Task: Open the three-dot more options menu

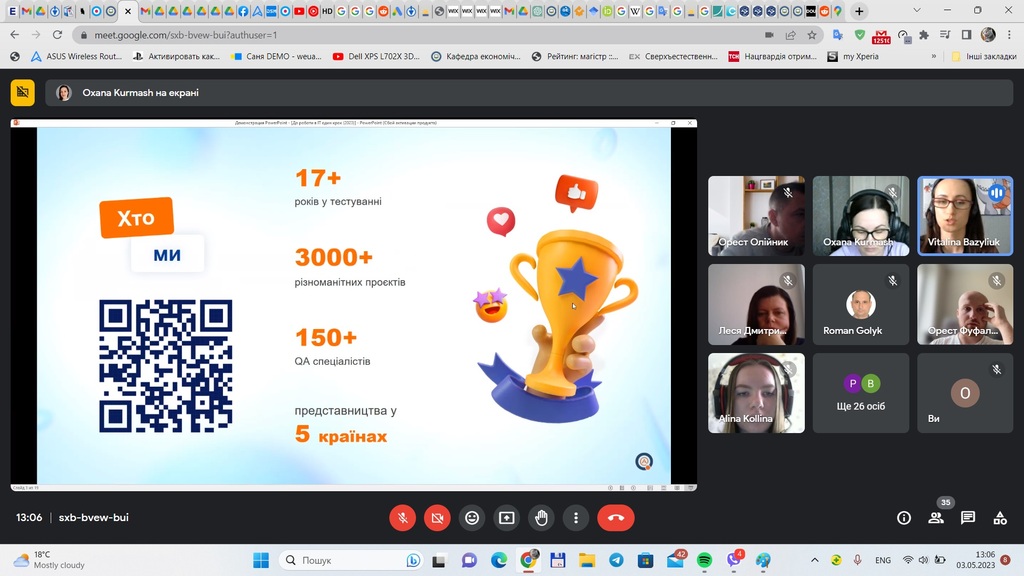Action: pos(576,517)
